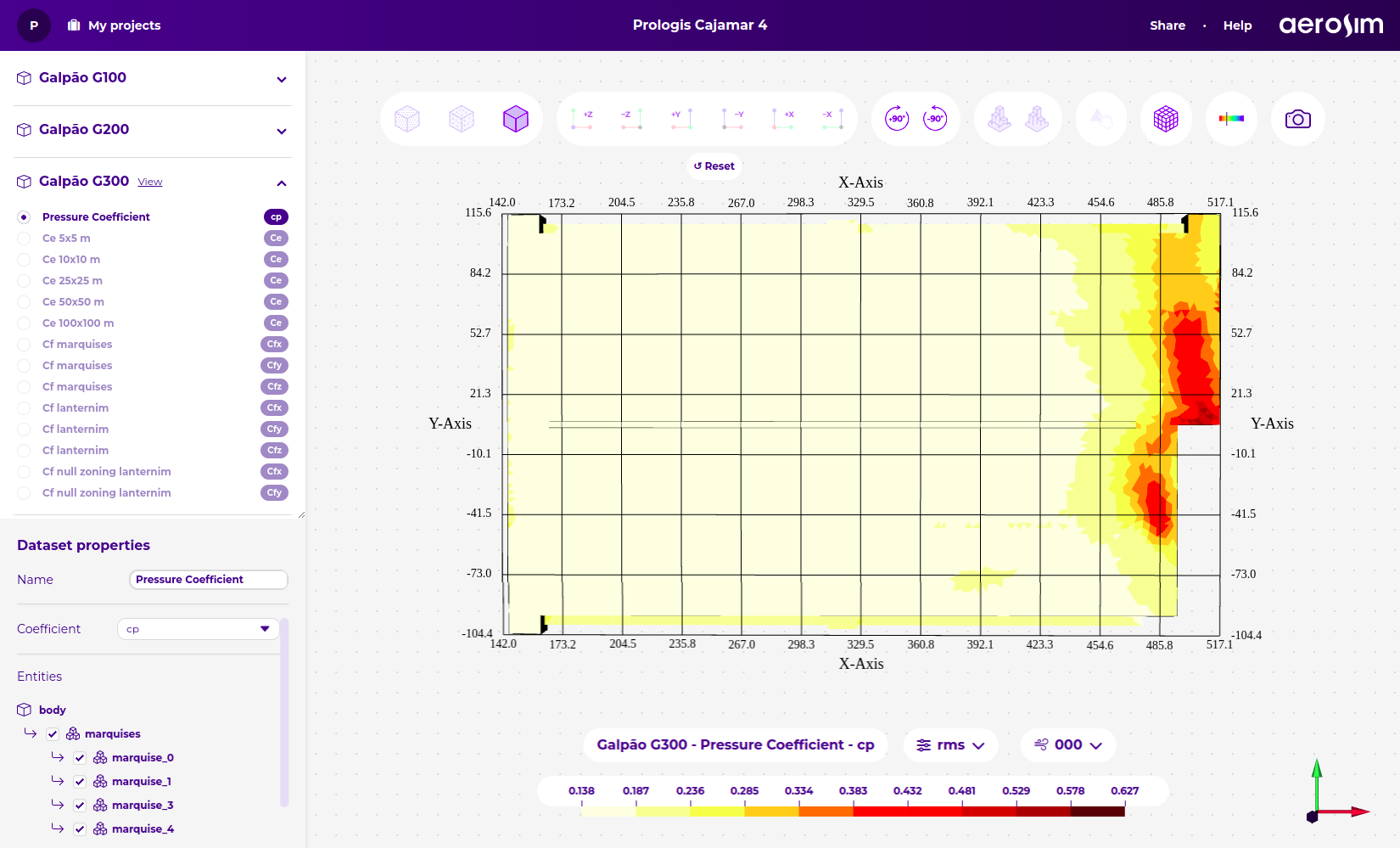Toggle the marquise_3 checkbox
This screenshot has height=848, width=1400.
pyautogui.click(x=80, y=806)
